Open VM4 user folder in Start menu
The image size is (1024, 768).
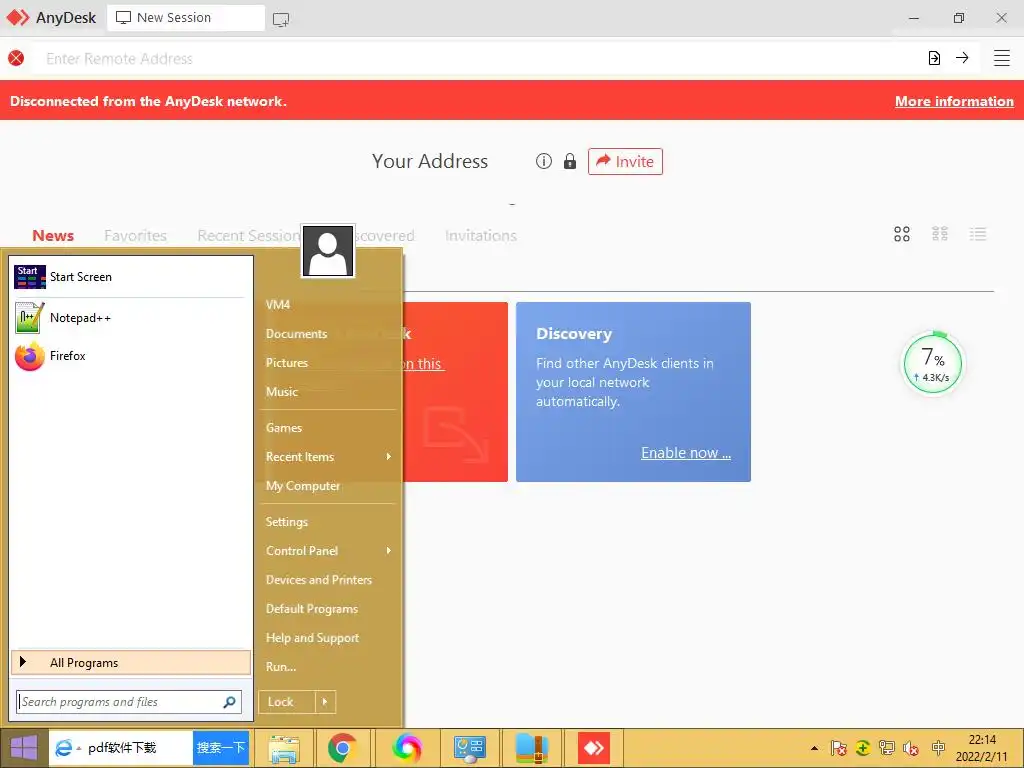click(278, 305)
